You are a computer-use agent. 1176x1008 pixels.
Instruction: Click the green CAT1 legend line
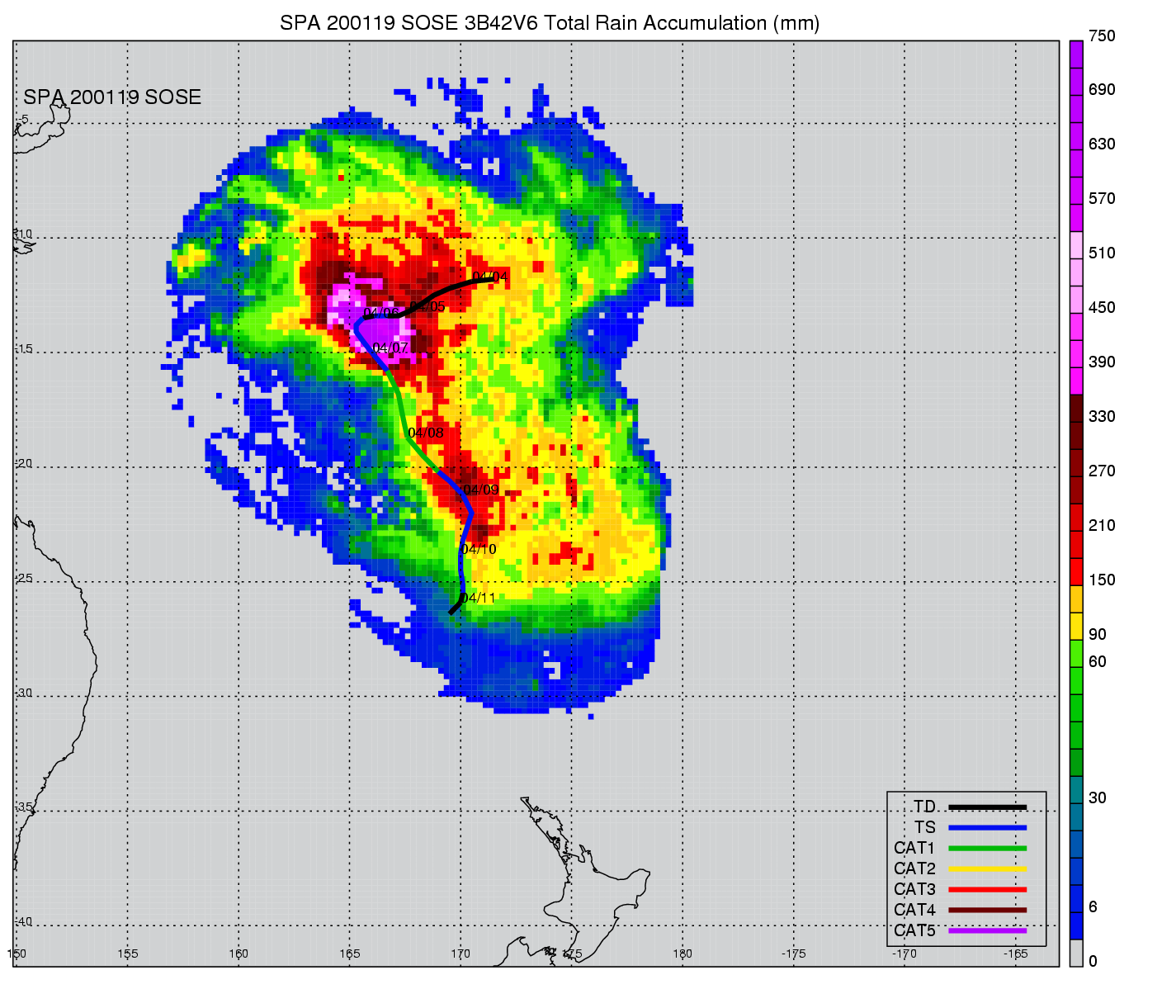(987, 848)
